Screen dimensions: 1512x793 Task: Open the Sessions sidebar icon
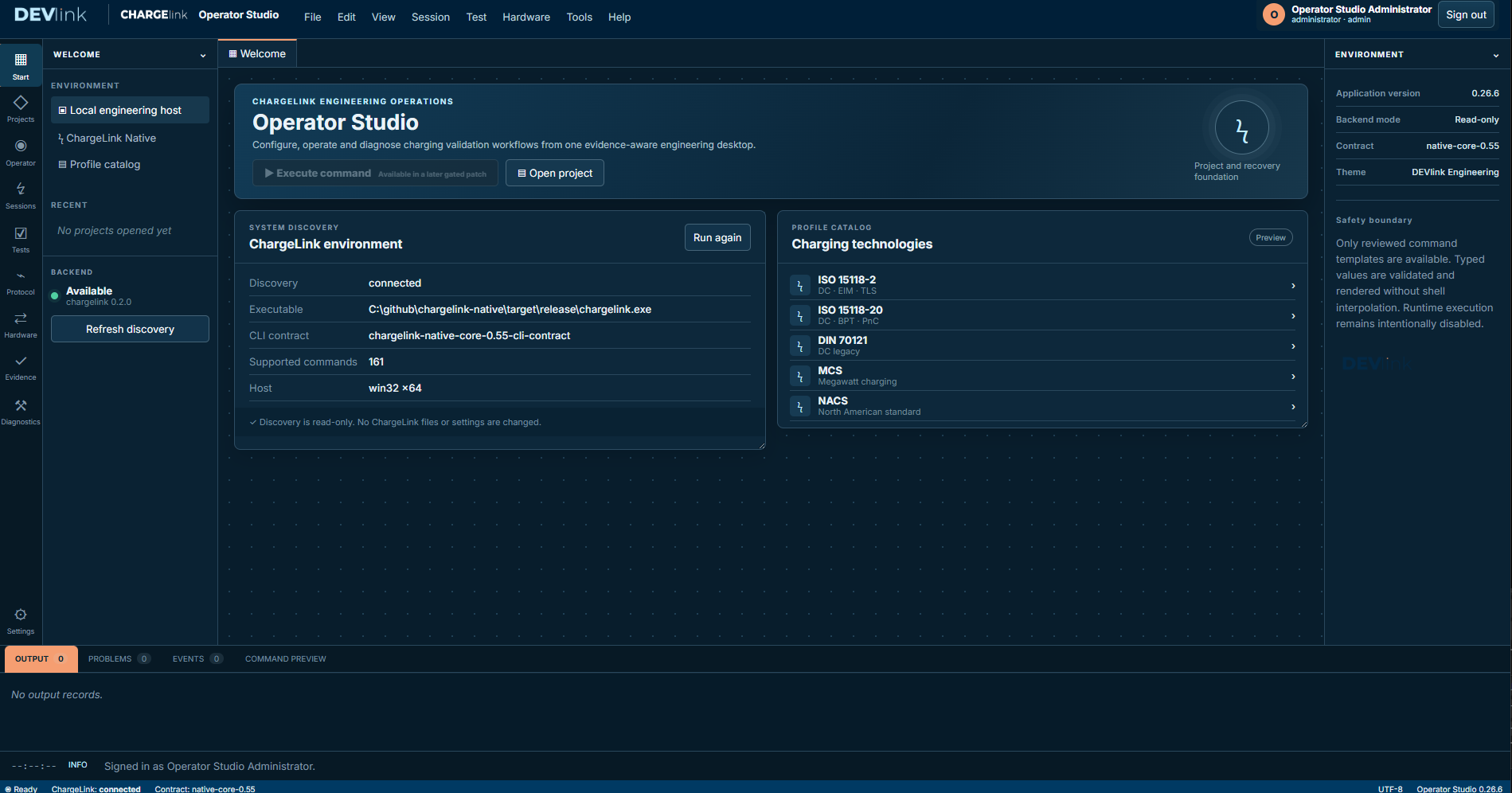pos(21,195)
